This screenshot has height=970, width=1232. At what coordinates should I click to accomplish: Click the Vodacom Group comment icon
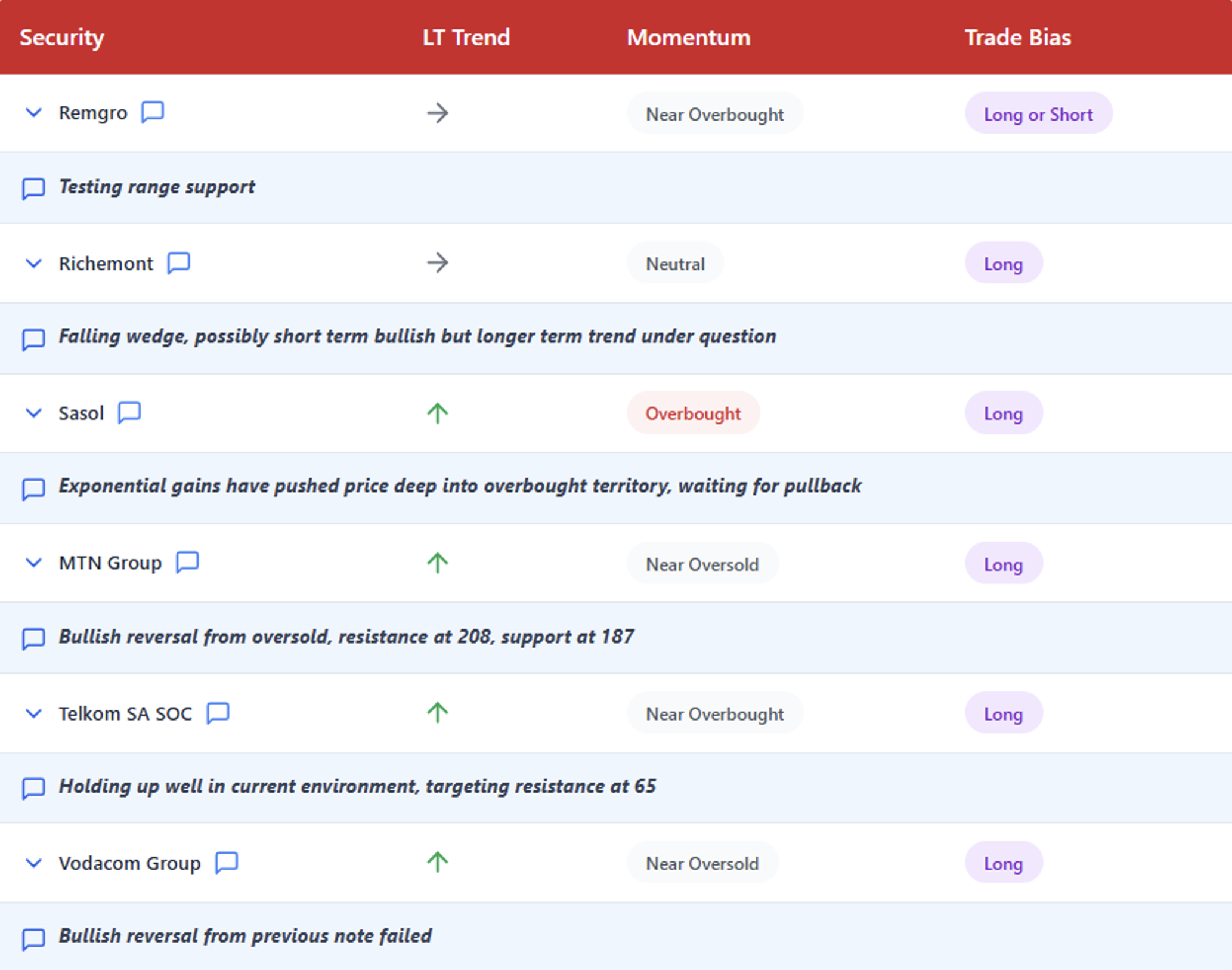coord(227,862)
